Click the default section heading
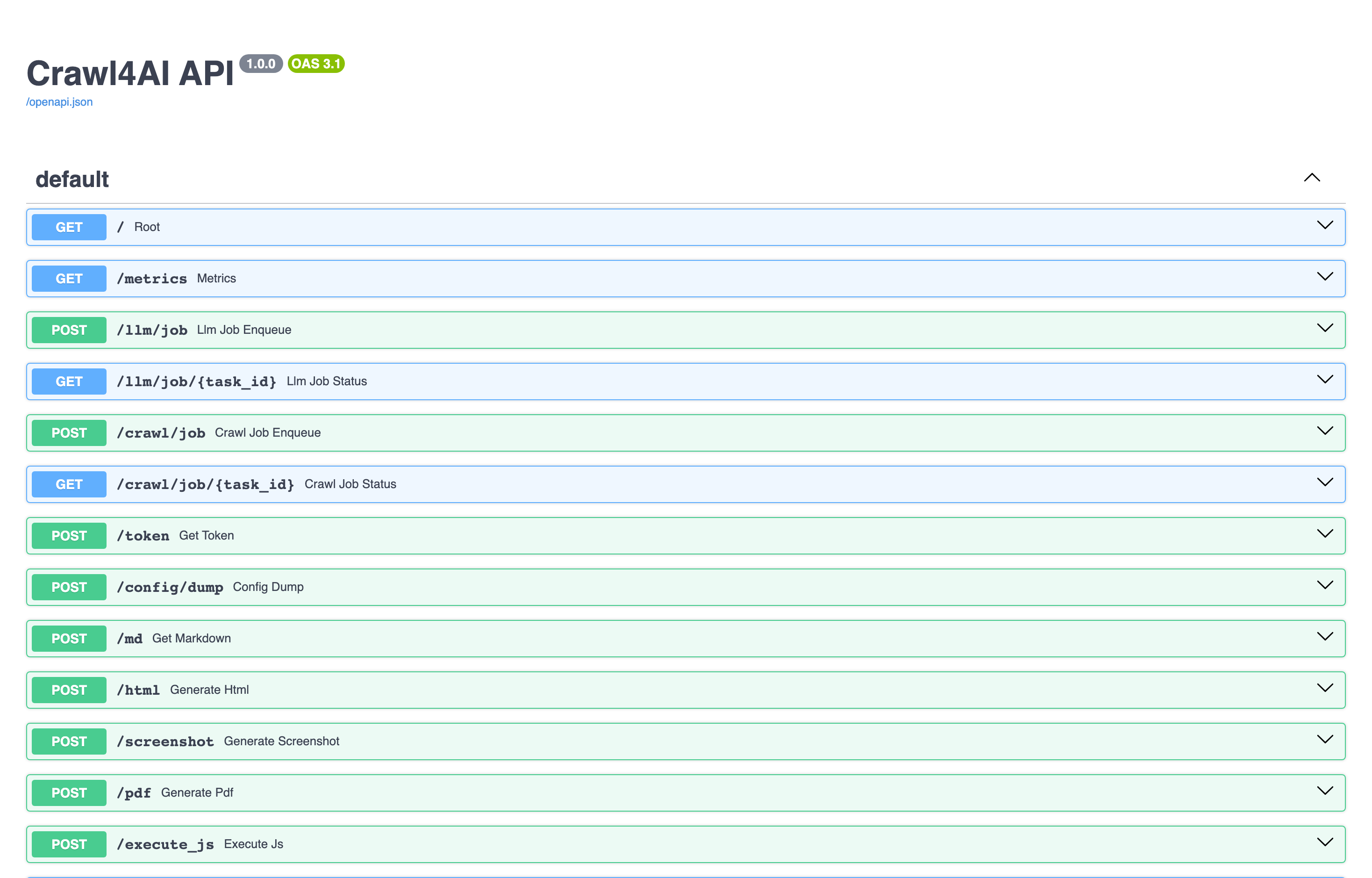The width and height of the screenshot is (1372, 878). click(x=72, y=179)
